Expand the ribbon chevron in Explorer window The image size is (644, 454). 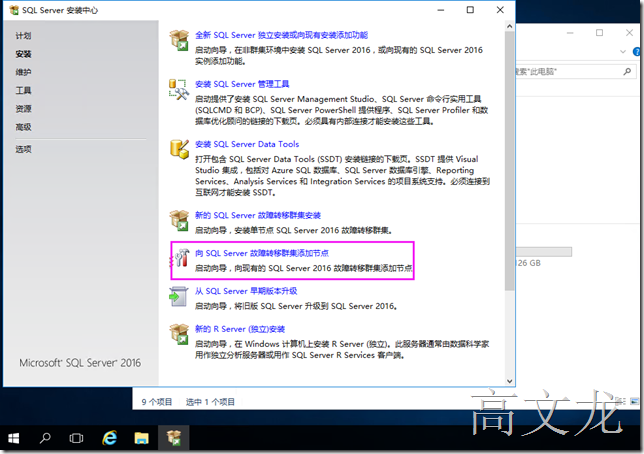[x=623, y=52]
